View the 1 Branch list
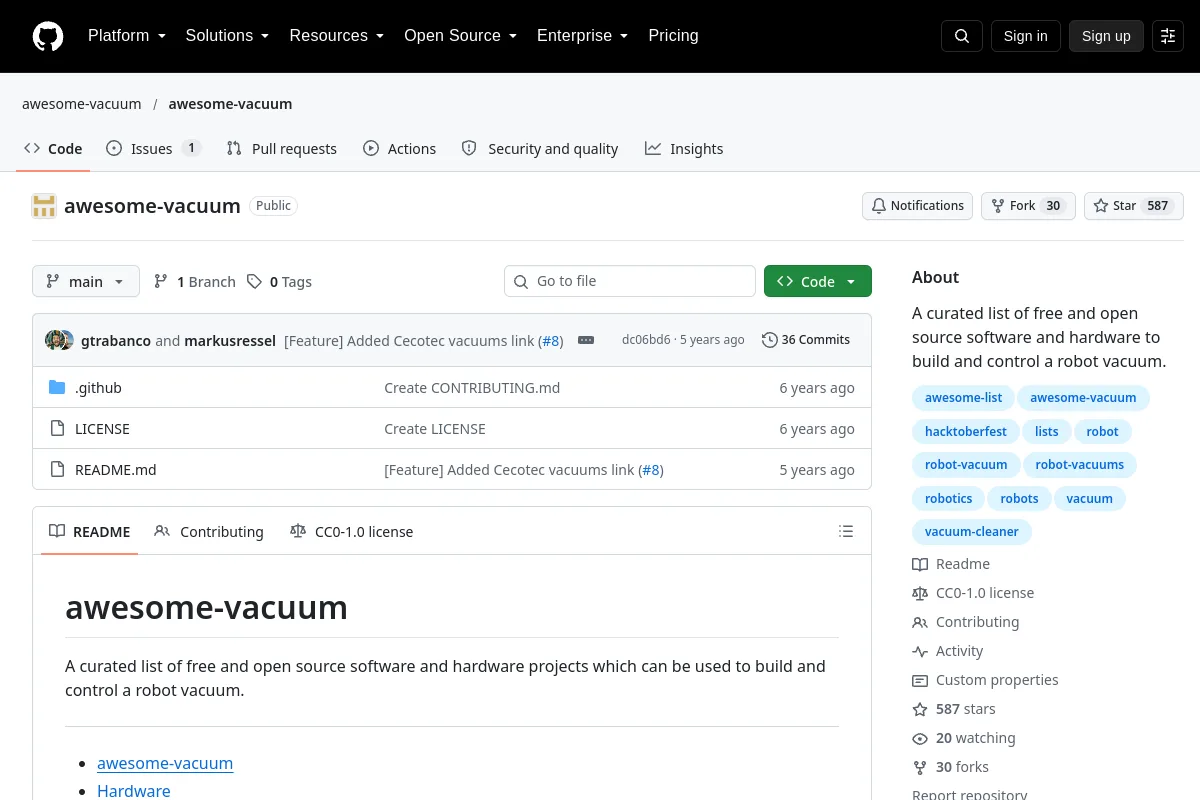Screen dimensions: 1200x800 coord(195,282)
